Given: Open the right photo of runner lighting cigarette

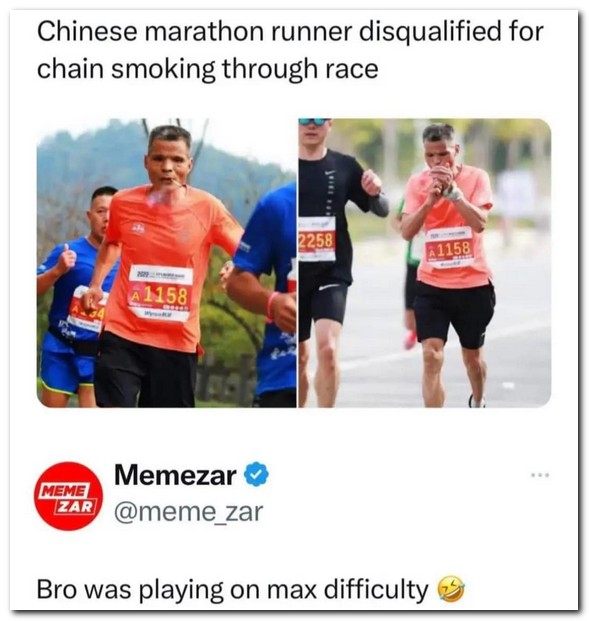Looking at the screenshot, I should (x=425, y=263).
